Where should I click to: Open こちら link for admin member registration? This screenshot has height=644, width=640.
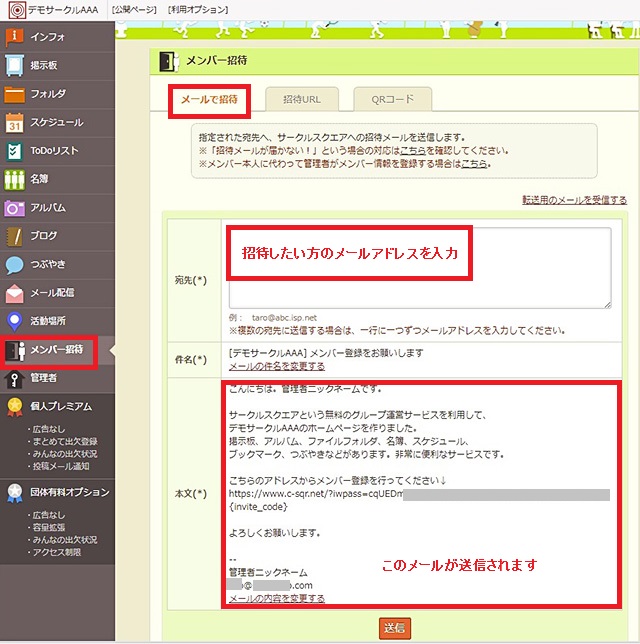click(x=474, y=164)
